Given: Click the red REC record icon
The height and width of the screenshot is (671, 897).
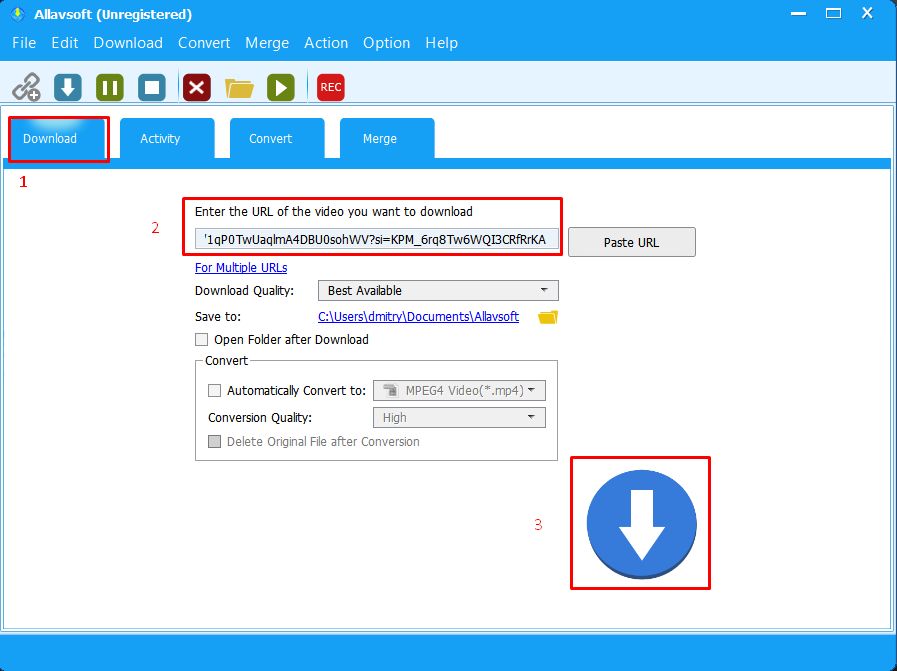Looking at the screenshot, I should coord(331,88).
